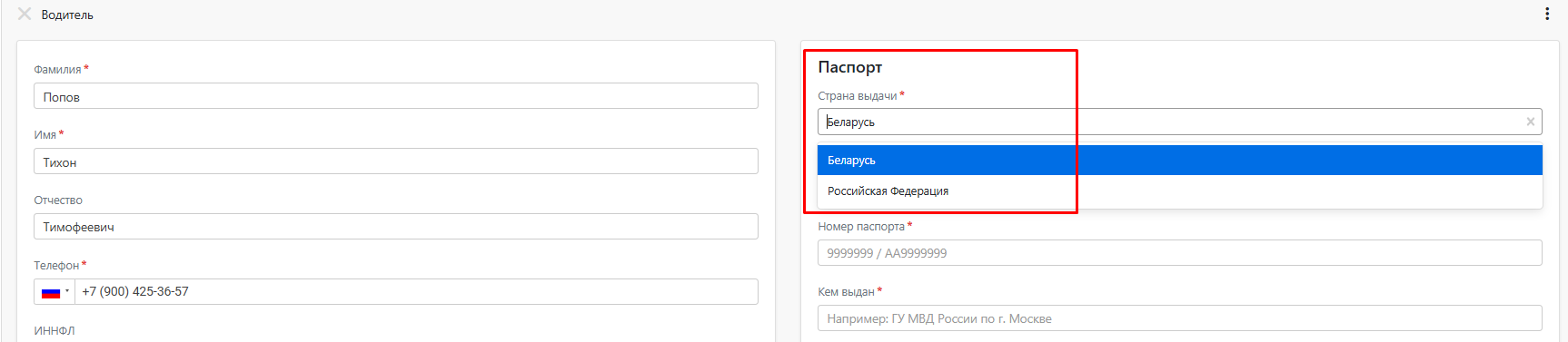Open the three-dot options menu
This screenshot has width=1568, height=342.
pos(1547,14)
